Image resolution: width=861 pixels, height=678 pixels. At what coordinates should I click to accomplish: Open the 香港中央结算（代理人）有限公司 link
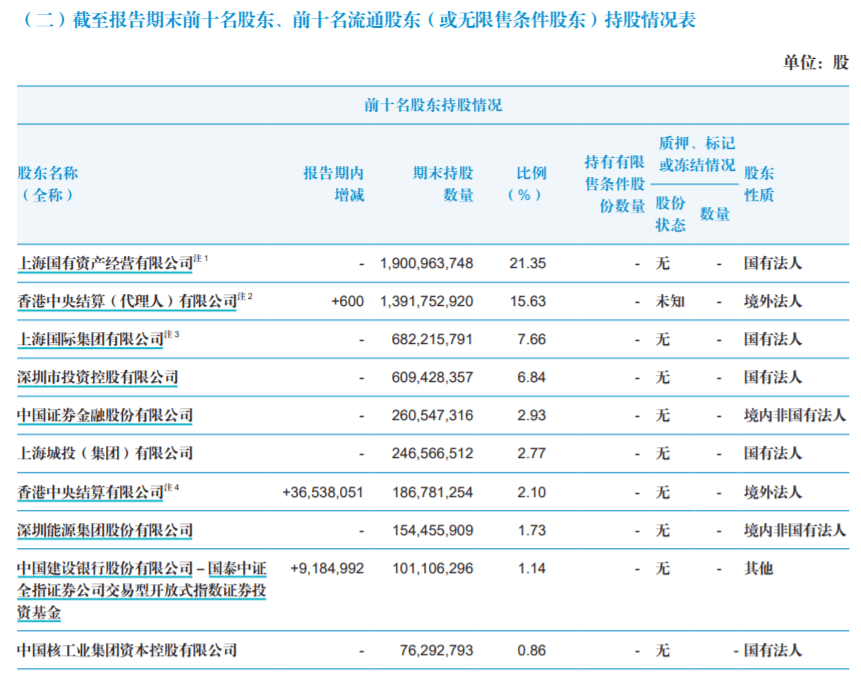pyautogui.click(x=126, y=301)
